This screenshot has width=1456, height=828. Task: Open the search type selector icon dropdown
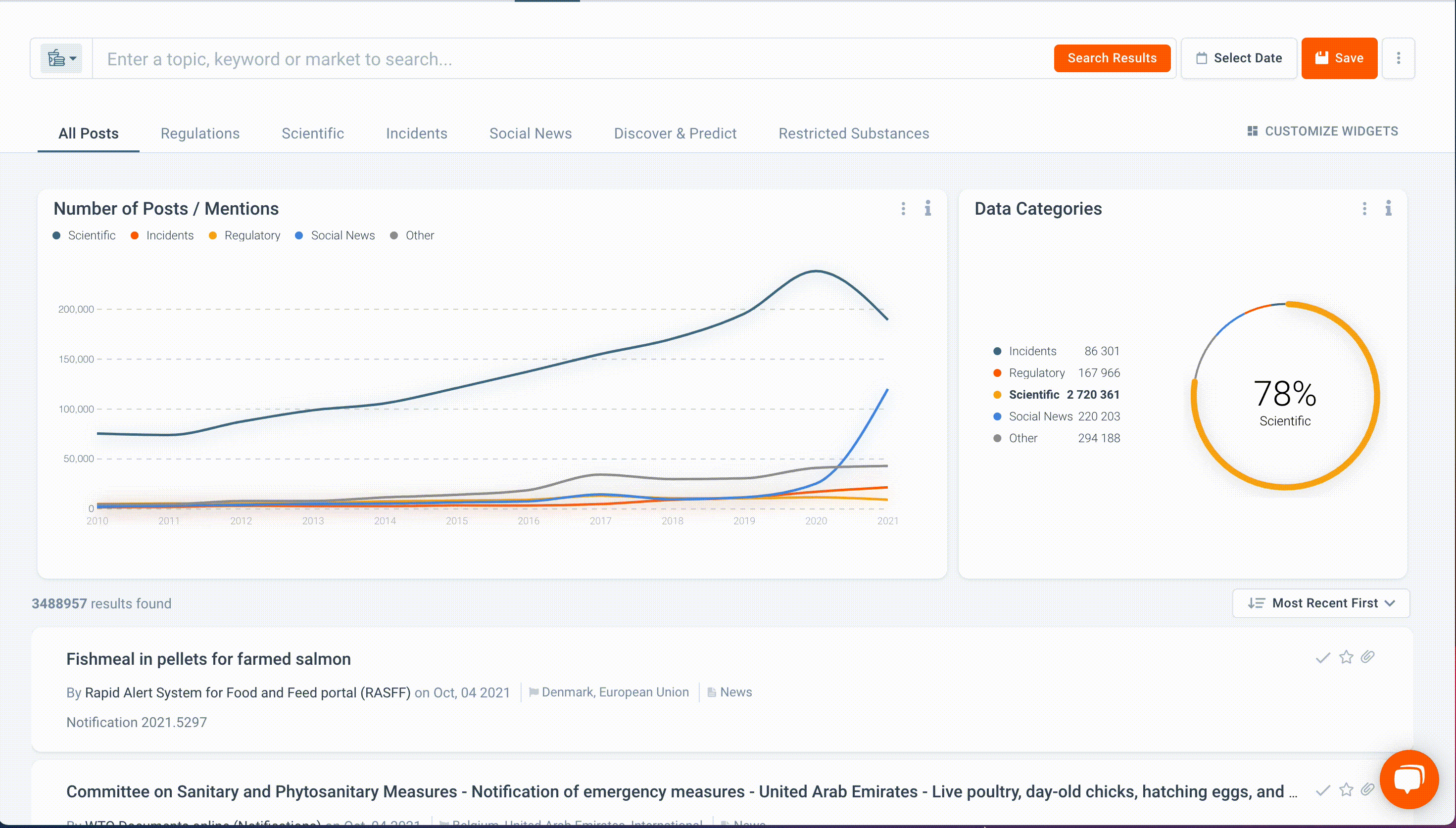[61, 58]
